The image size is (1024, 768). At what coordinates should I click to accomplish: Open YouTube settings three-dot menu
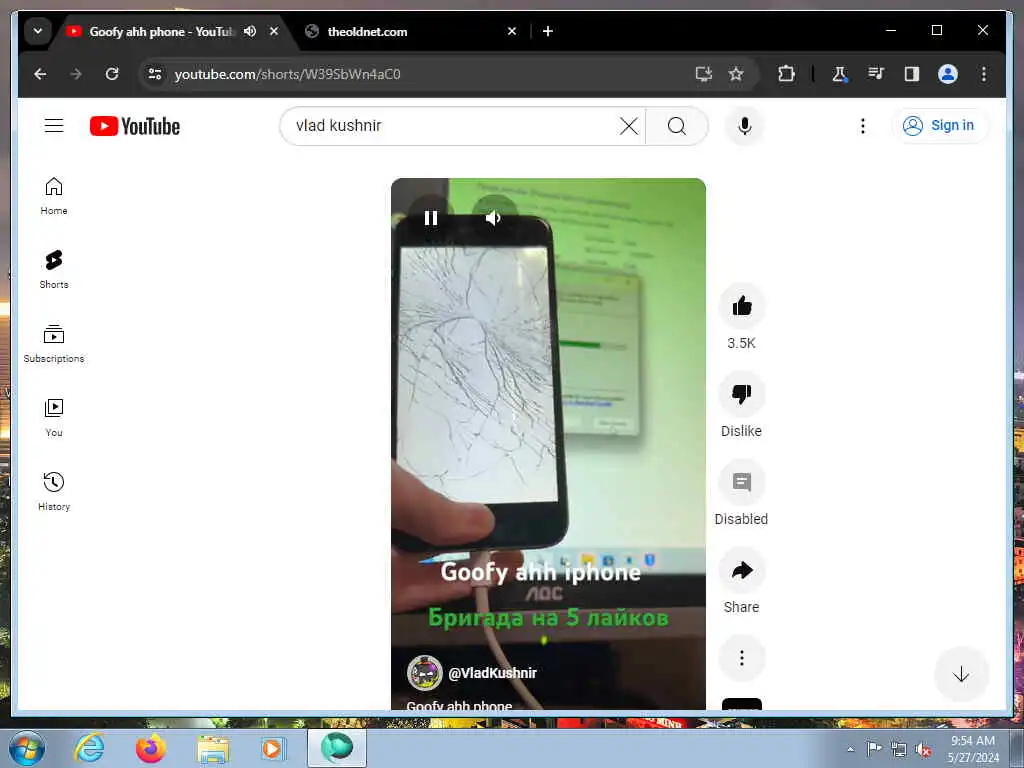pyautogui.click(x=863, y=125)
